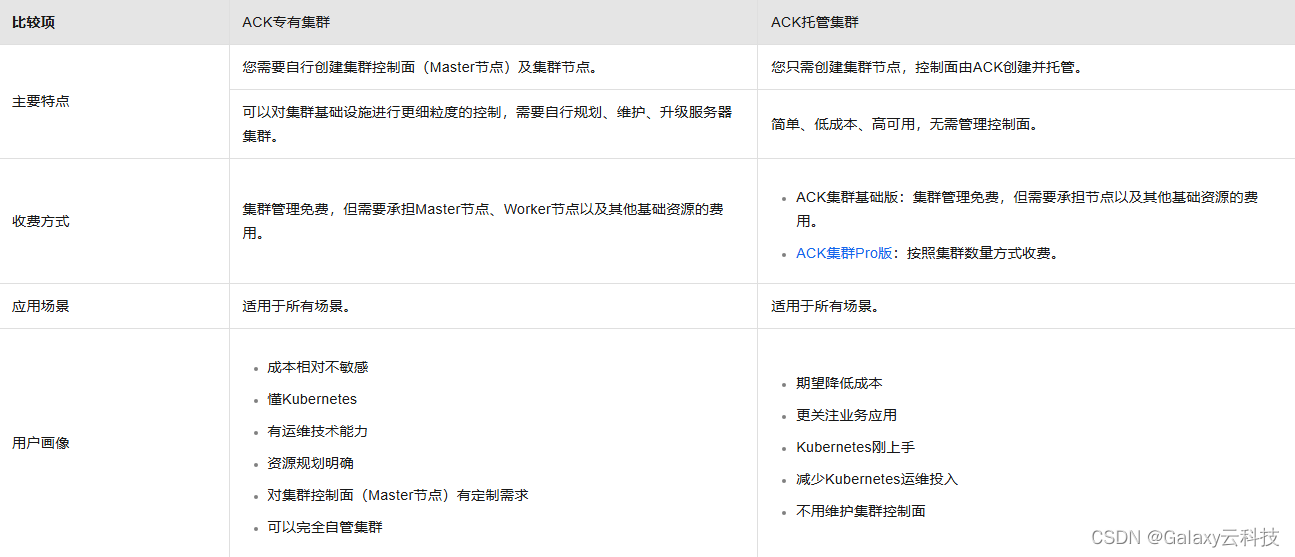Screen dimensions: 1295x557
Task: Click bullet 对集群控制面（Master节点）有定制需求
Action: (x=398, y=496)
